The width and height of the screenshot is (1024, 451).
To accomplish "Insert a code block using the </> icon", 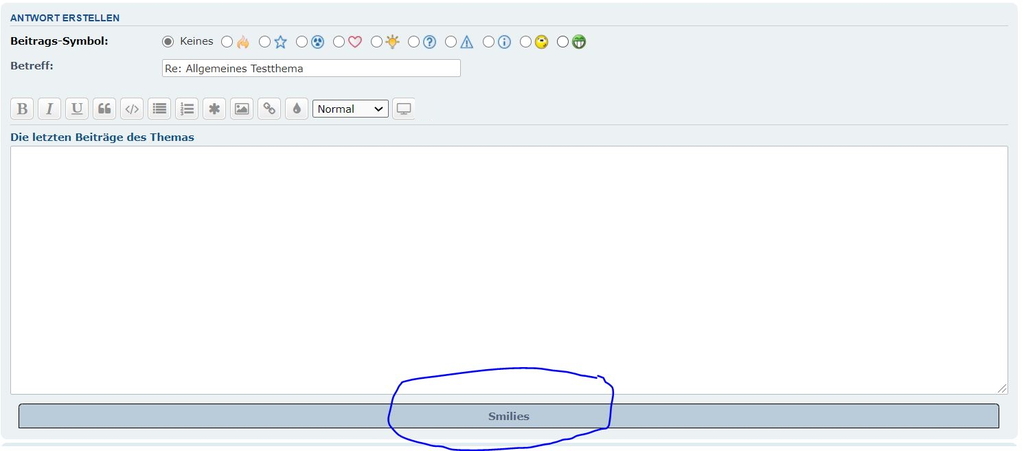I will [132, 109].
